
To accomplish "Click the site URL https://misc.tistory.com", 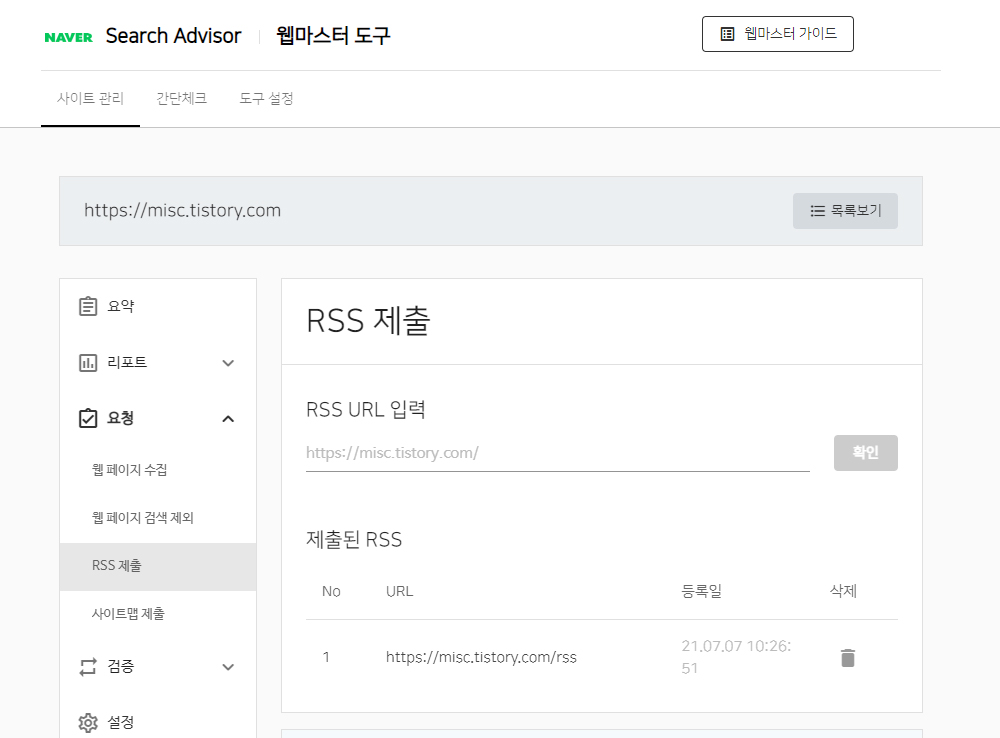I will (x=182, y=210).
